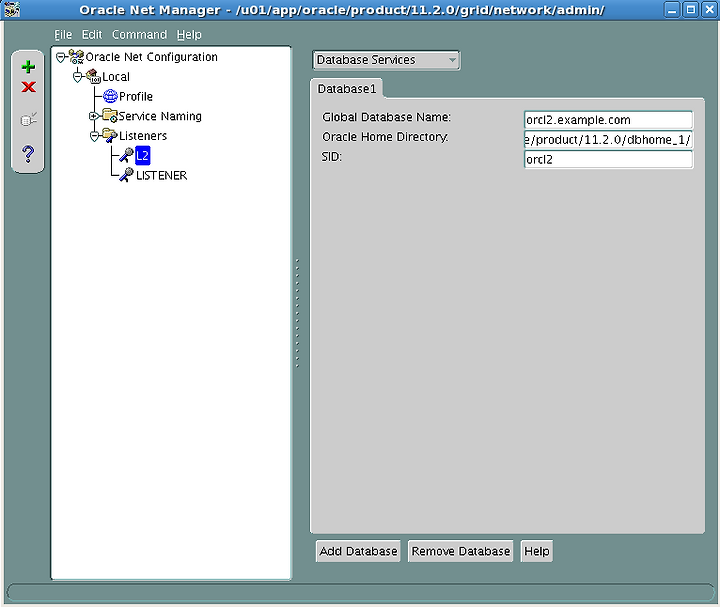
Task: Click the Oracle Net Configuration network icon
Action: tap(76, 57)
